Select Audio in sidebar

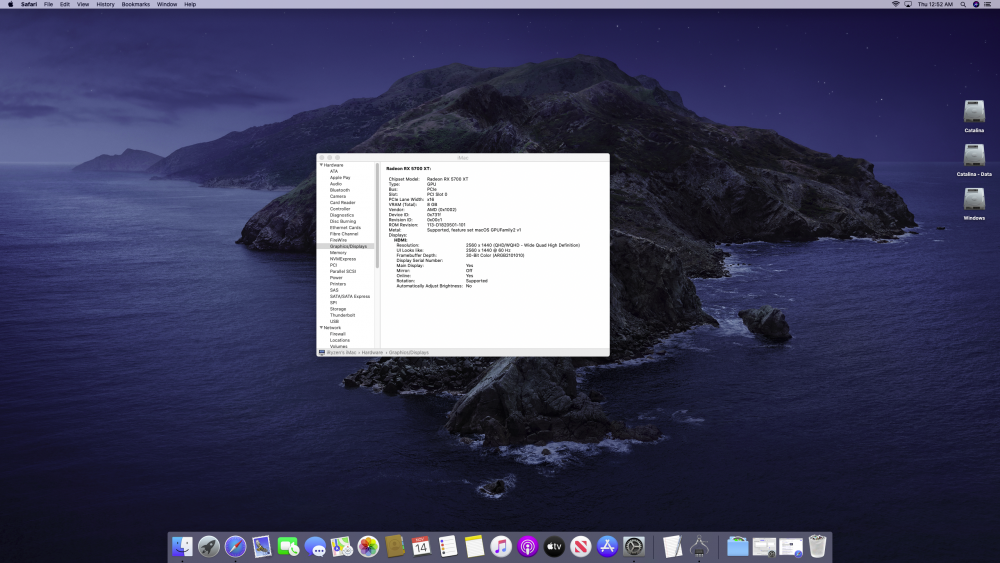335,184
